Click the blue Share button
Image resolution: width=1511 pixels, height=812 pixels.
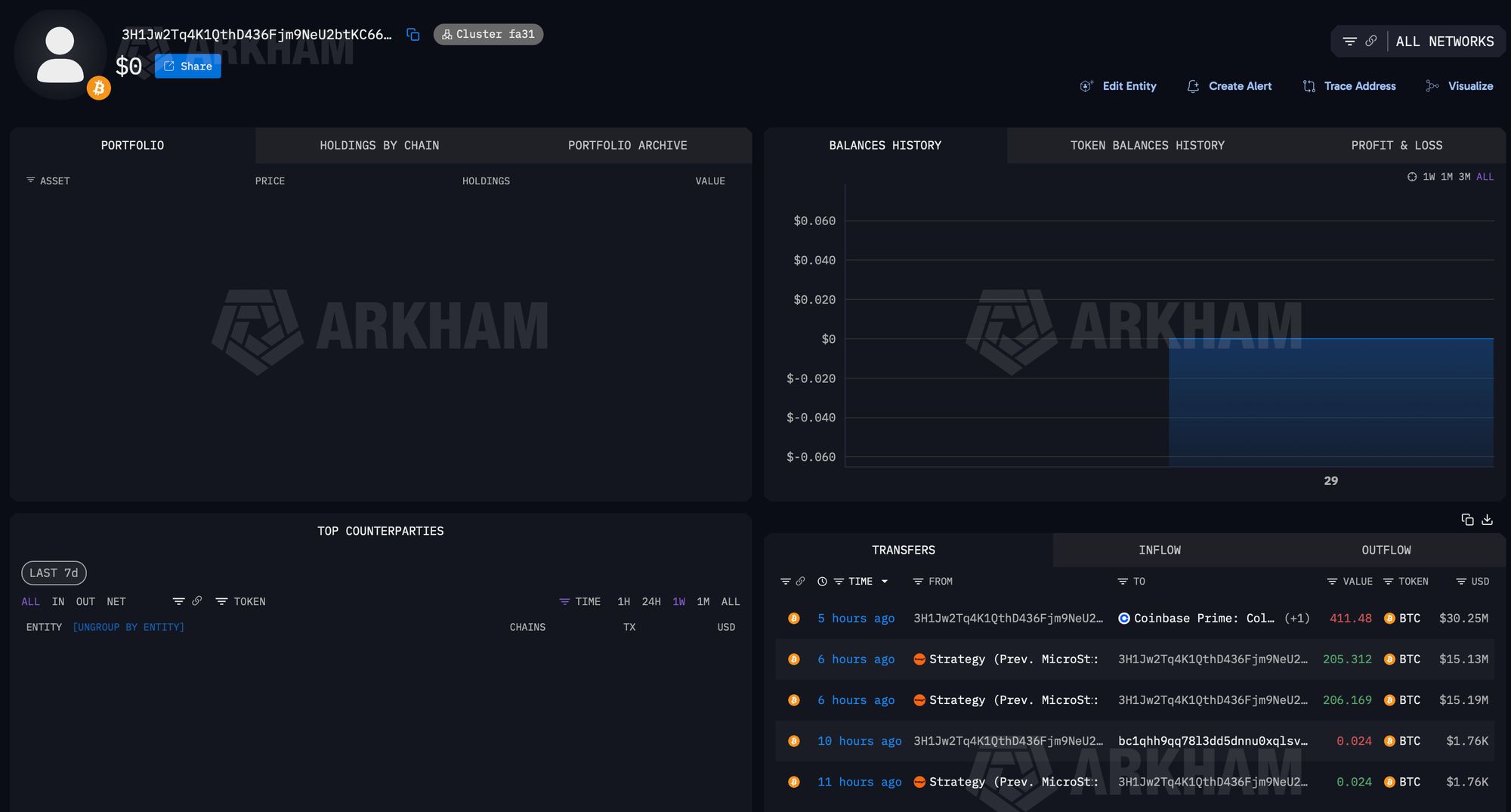(188, 66)
